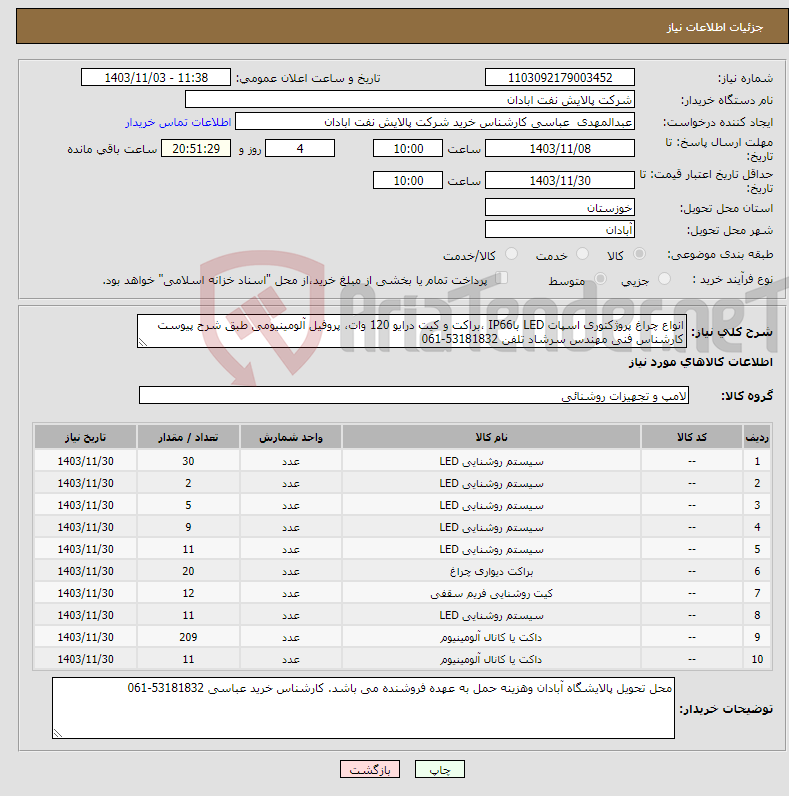This screenshot has width=789, height=796.
Task: Click کیت روشنایی فریم سقفی item name
Action: click(x=491, y=593)
